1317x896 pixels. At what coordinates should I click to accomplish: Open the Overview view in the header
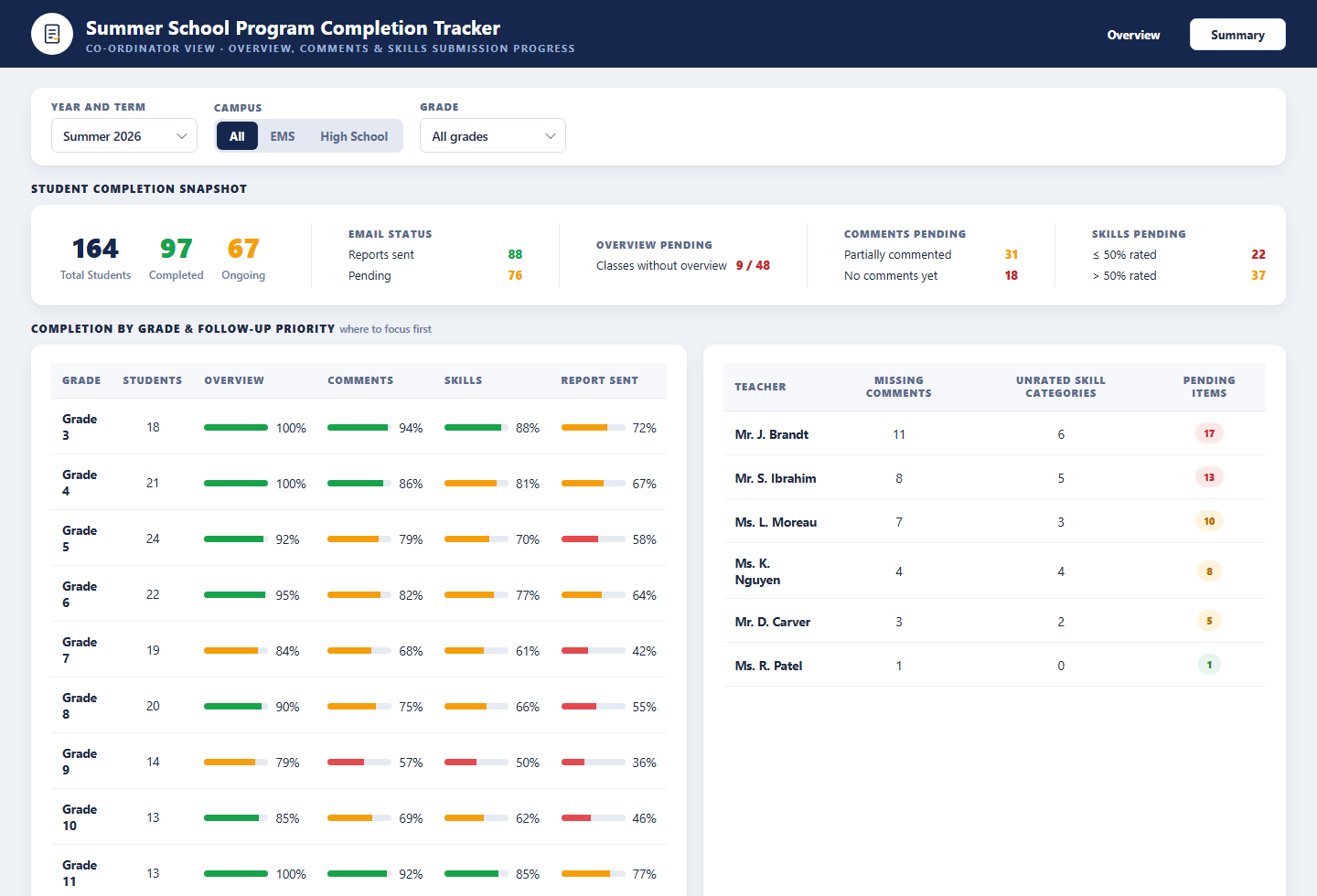pos(1133,35)
